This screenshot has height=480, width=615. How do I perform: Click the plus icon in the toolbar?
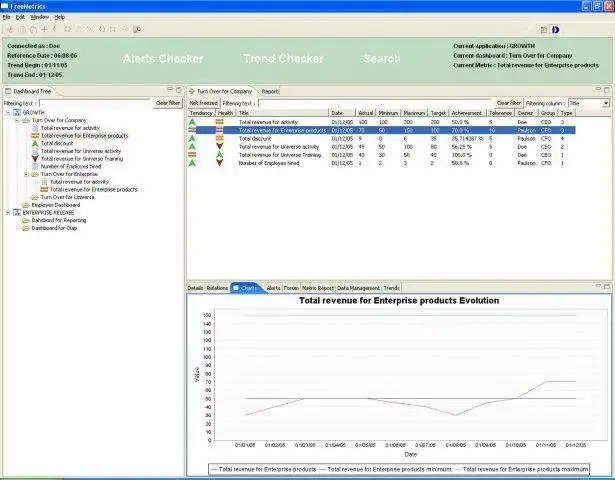point(45,29)
